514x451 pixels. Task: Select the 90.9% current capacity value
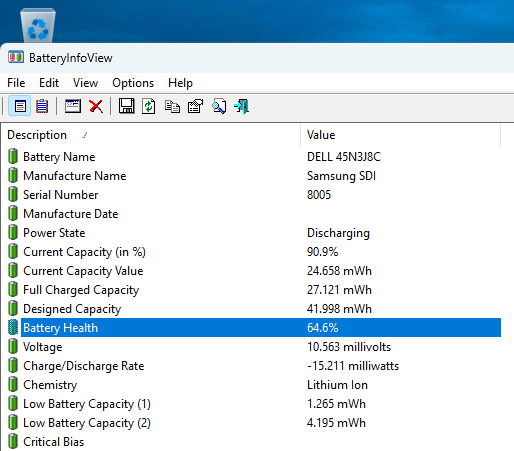[322, 252]
